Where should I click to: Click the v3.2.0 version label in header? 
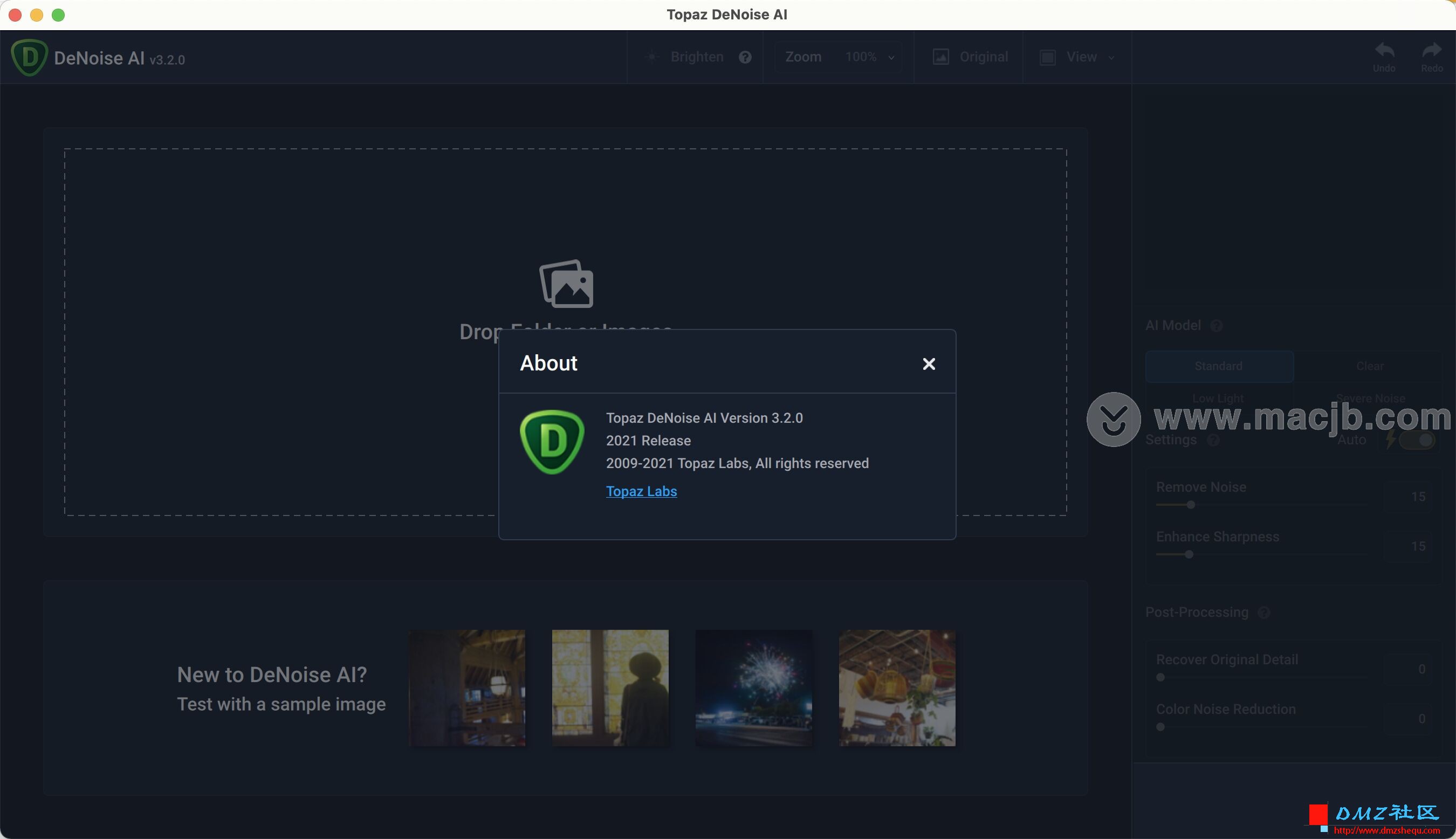click(x=167, y=60)
